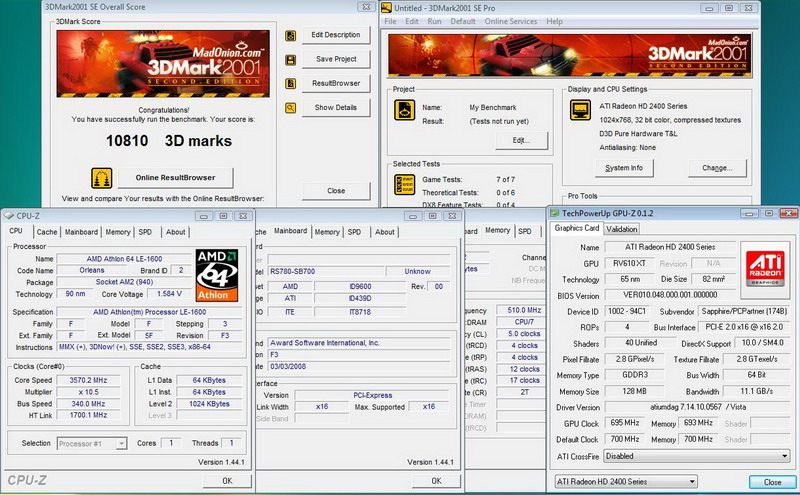This screenshot has width=800, height=495.
Task: Switch to the Validation tab in GPU-Z
Action: coord(621,229)
